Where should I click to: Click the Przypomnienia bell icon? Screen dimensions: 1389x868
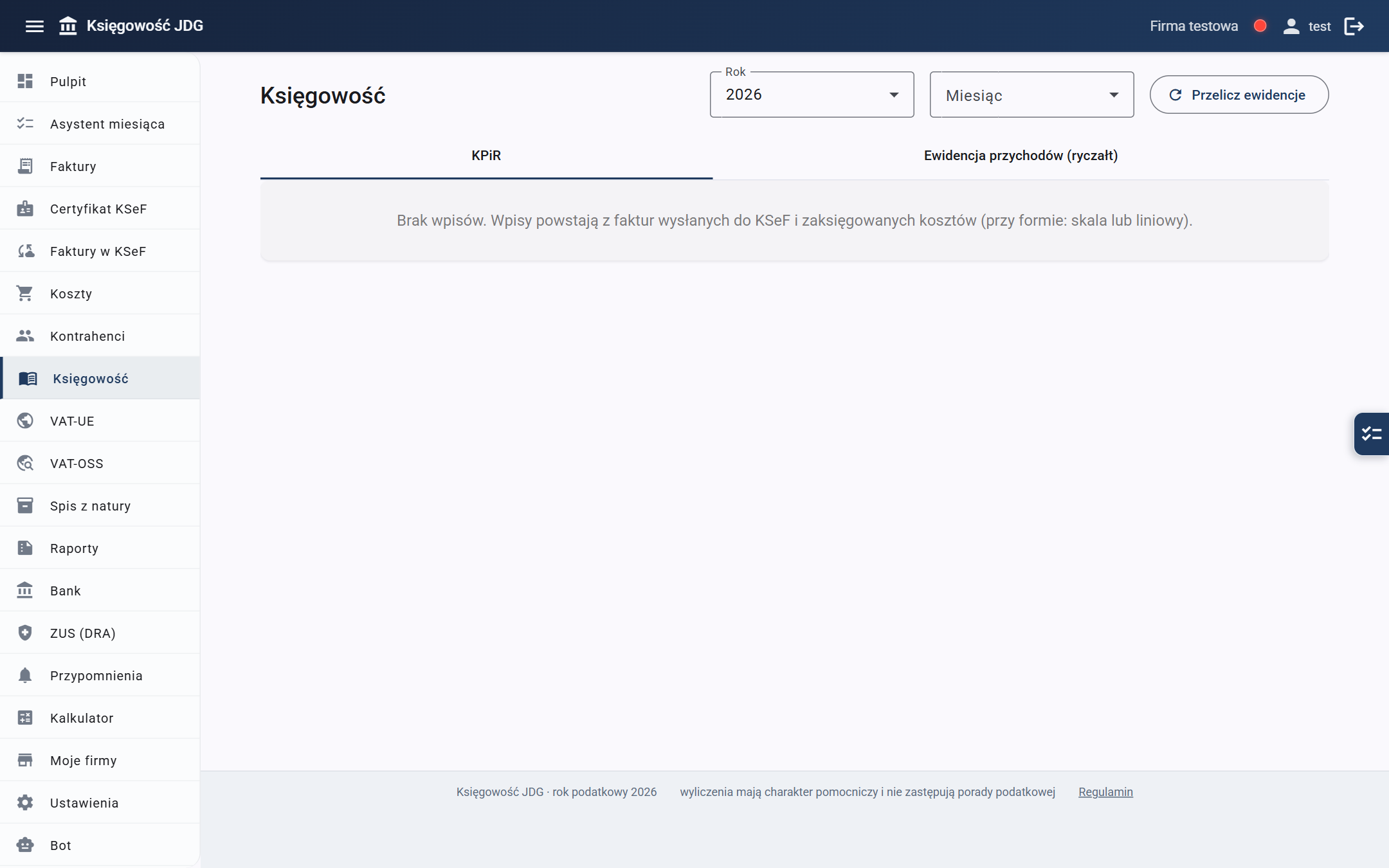[x=25, y=675]
